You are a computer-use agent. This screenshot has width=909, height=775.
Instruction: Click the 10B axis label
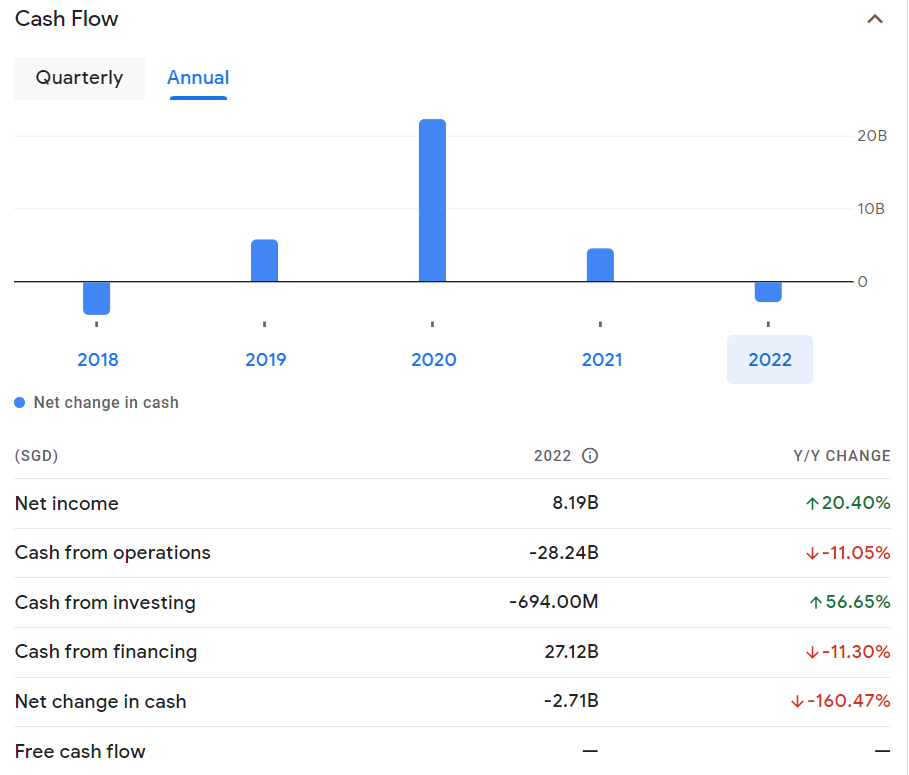[x=871, y=209]
